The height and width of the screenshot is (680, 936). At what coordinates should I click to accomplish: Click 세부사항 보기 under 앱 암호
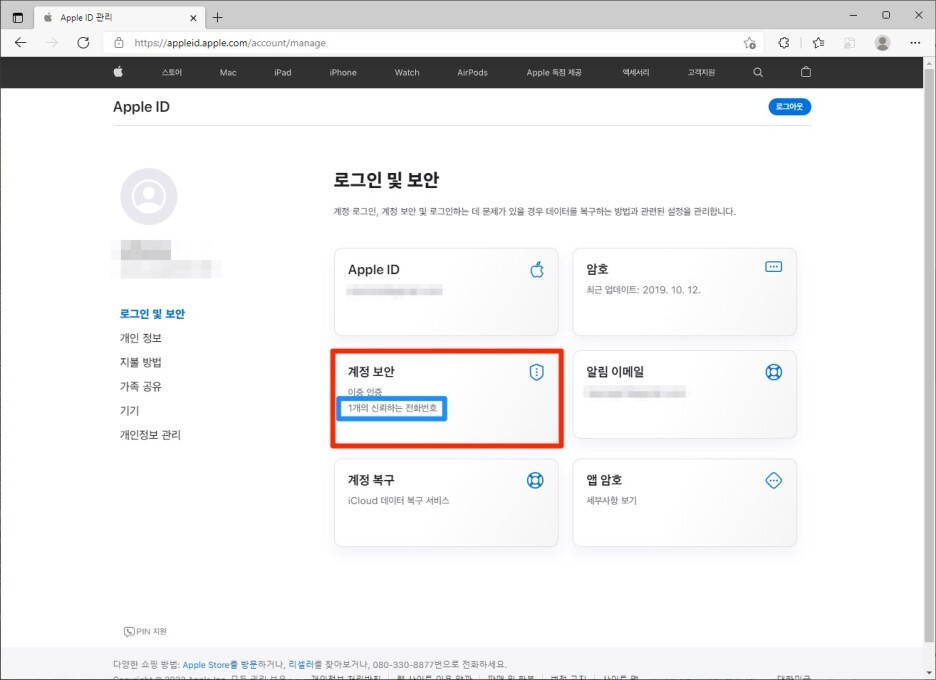coord(611,500)
